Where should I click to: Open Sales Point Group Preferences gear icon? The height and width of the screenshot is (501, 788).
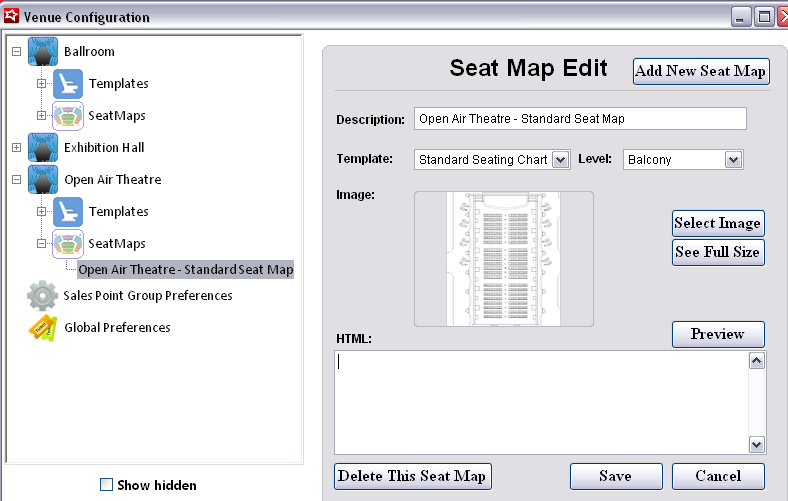pyautogui.click(x=43, y=296)
